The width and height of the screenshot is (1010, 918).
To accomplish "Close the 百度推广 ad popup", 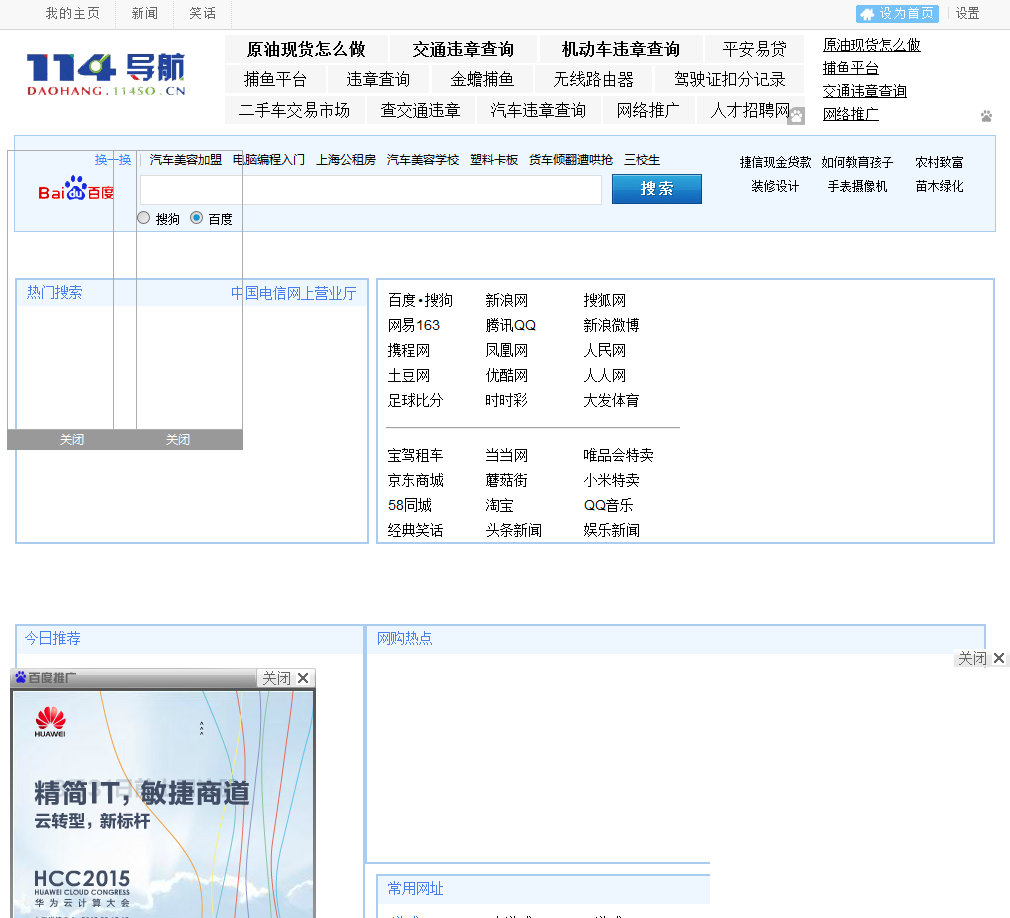I will click(x=286, y=678).
